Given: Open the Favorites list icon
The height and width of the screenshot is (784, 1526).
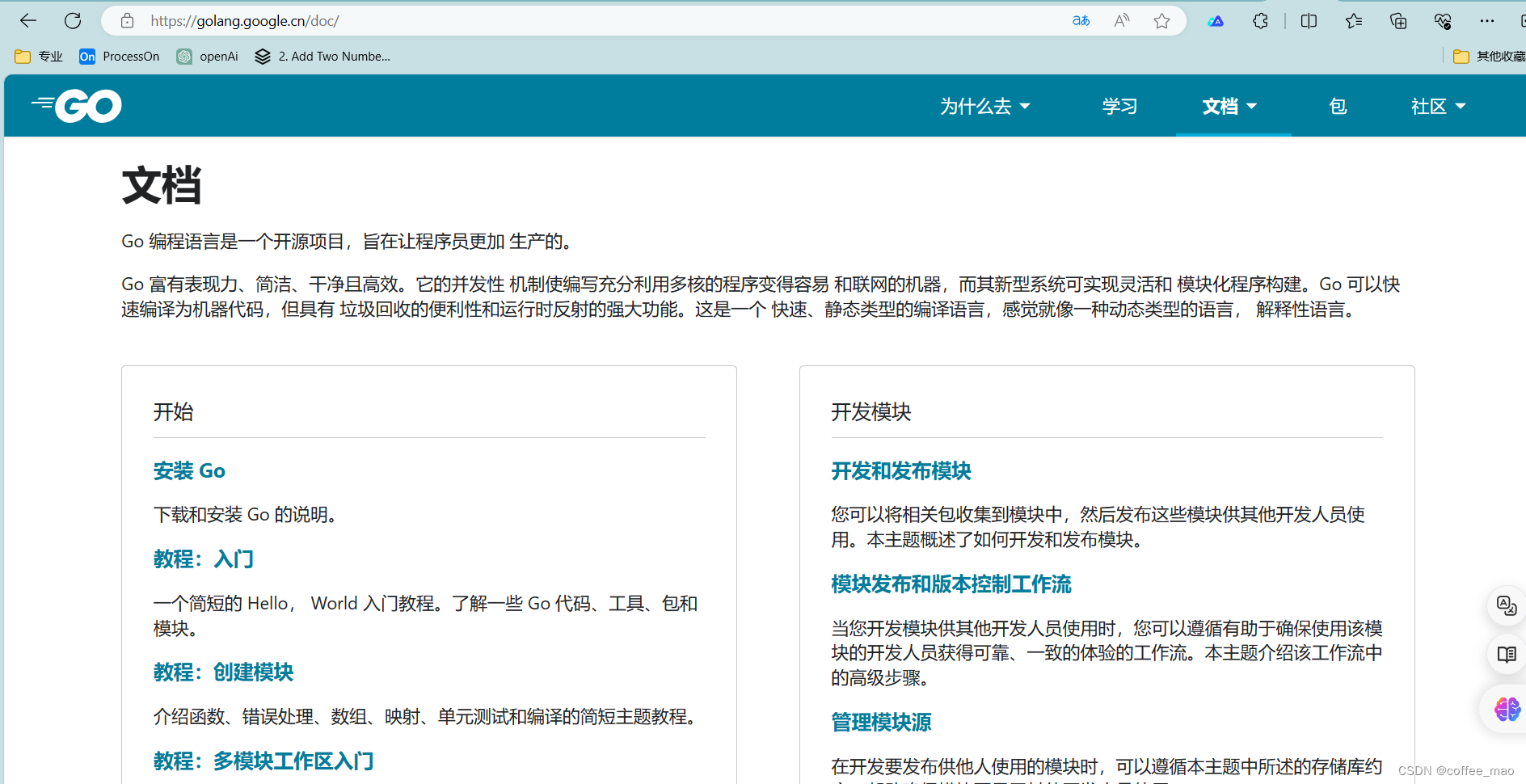Looking at the screenshot, I should coord(1354,21).
